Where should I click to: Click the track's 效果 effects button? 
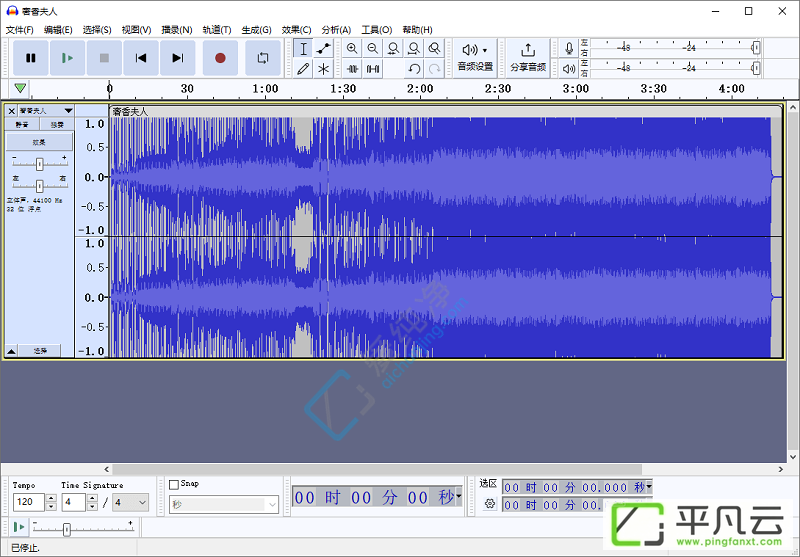point(39,142)
